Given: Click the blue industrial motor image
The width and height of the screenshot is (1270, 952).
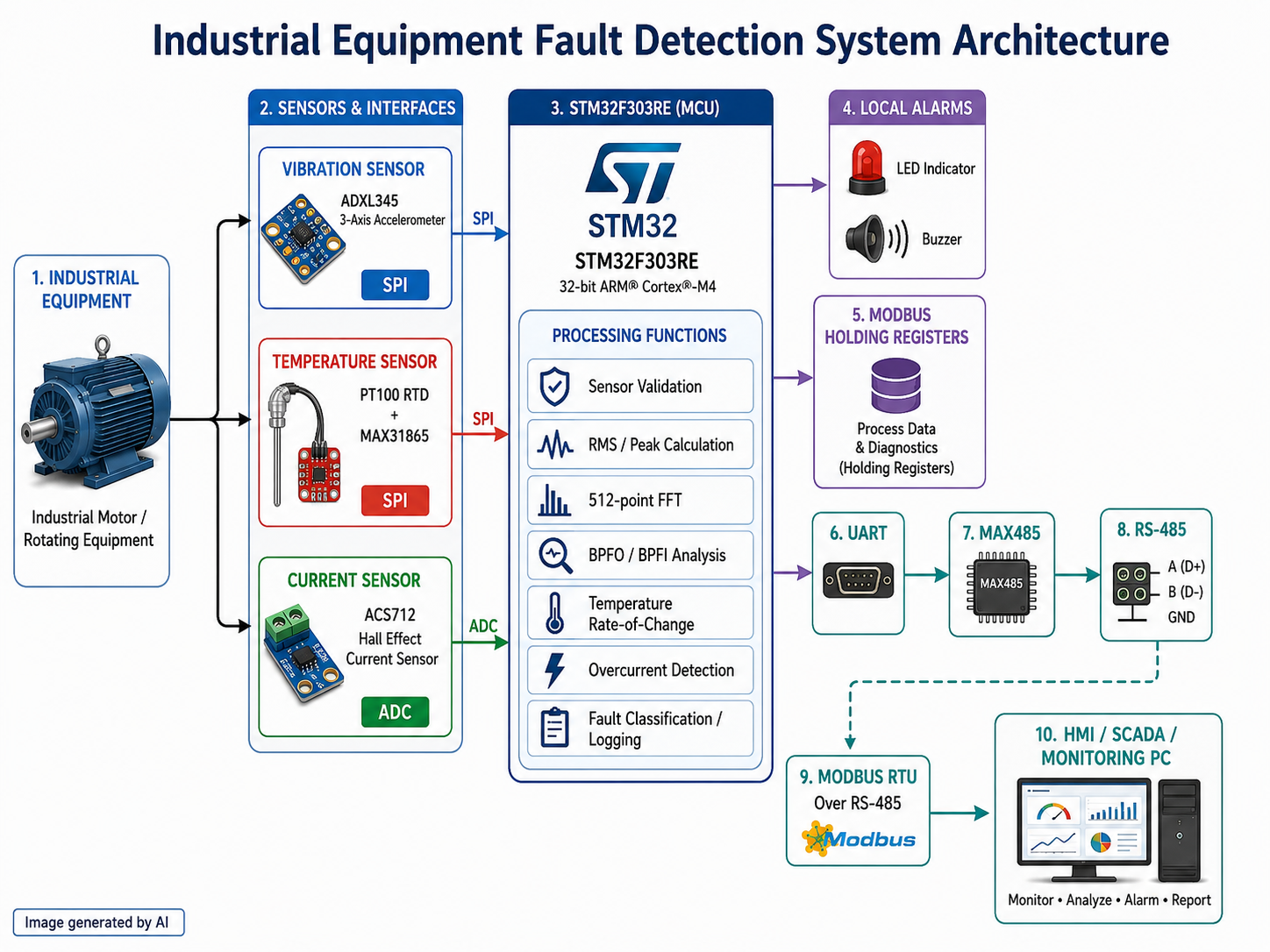Looking at the screenshot, I should point(95,412).
